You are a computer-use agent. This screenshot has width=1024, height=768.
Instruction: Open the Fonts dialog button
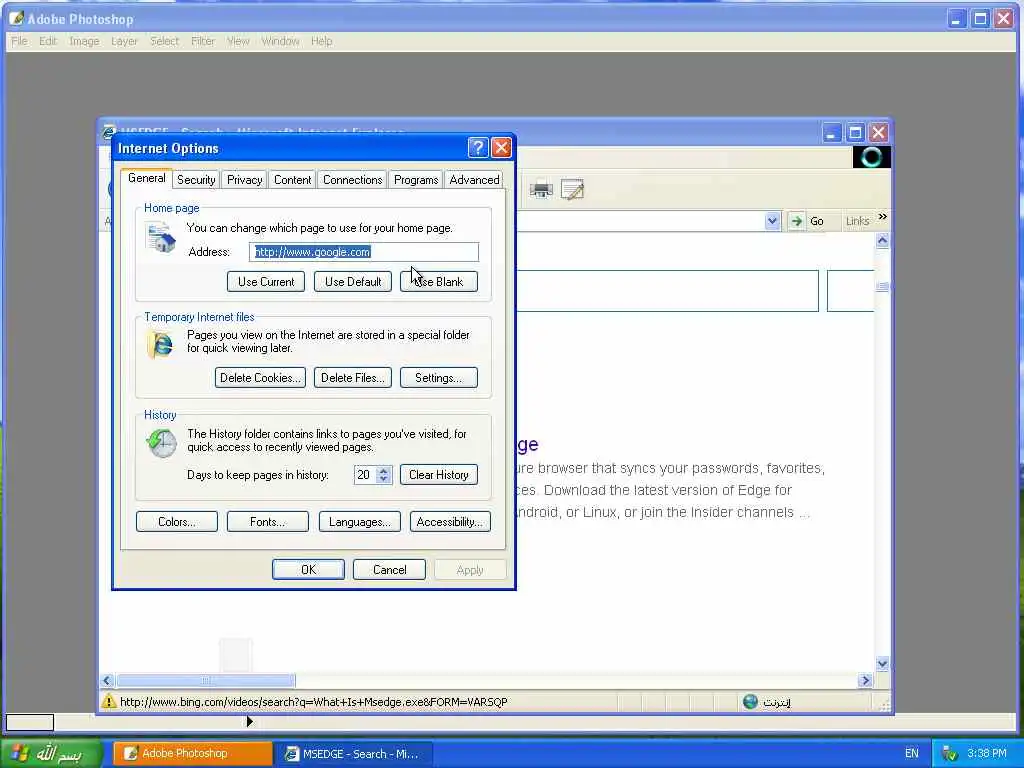click(x=268, y=522)
